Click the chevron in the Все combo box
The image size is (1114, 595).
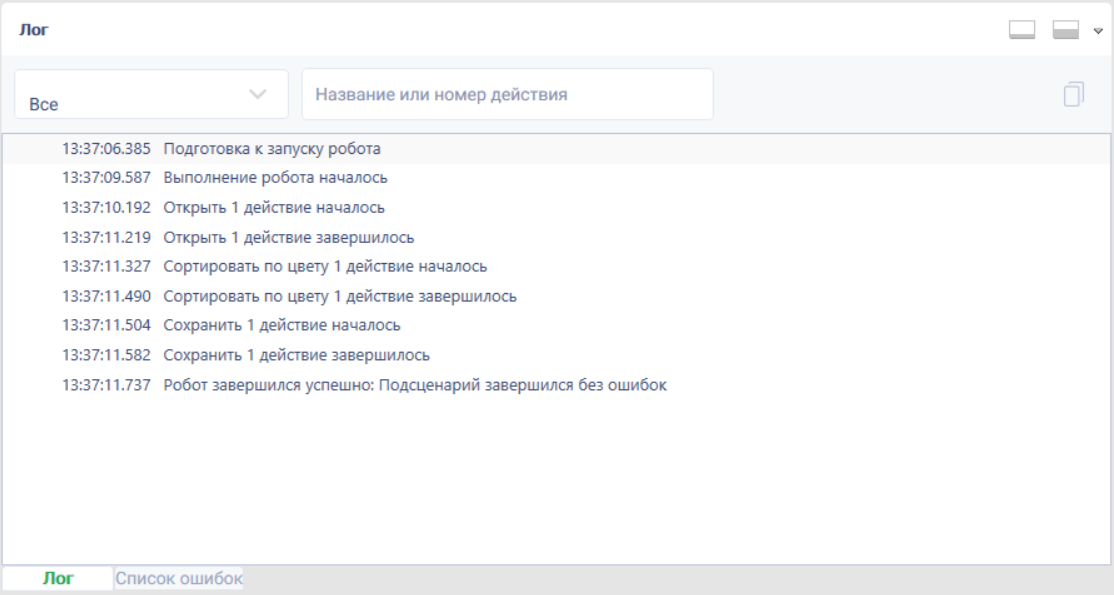(258, 94)
